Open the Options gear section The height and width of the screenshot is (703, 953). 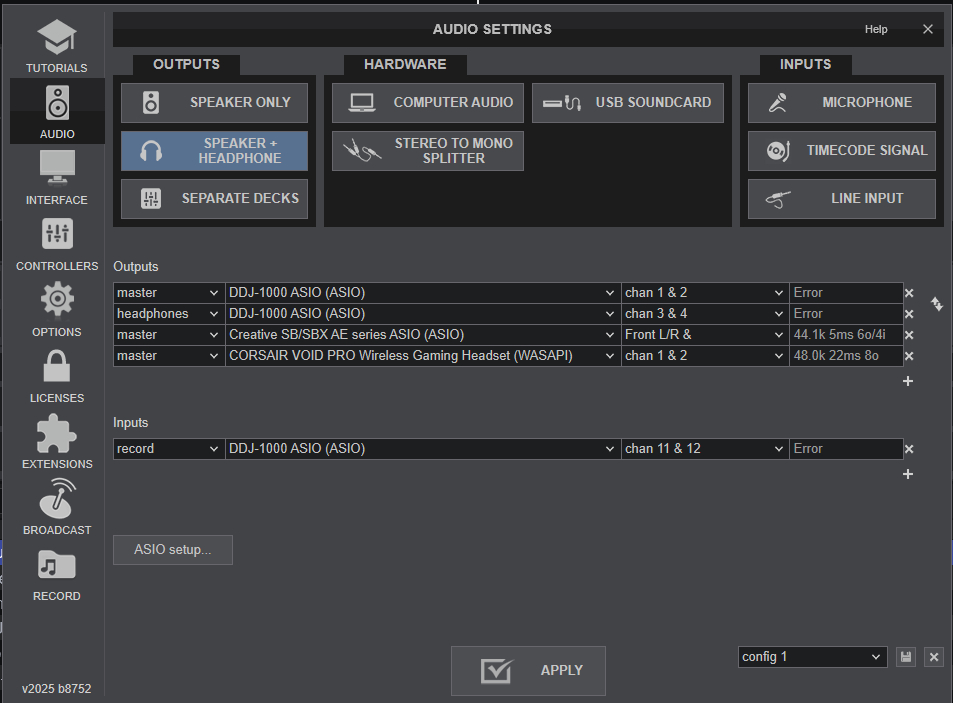pyautogui.click(x=57, y=310)
